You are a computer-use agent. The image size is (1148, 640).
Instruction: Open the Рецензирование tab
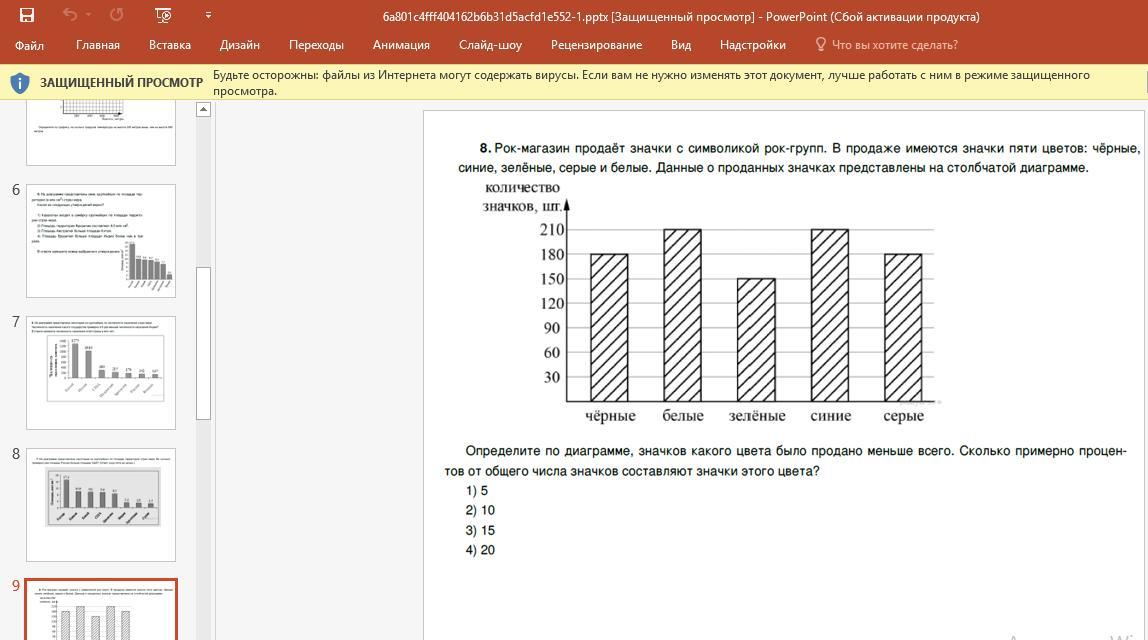pos(596,45)
